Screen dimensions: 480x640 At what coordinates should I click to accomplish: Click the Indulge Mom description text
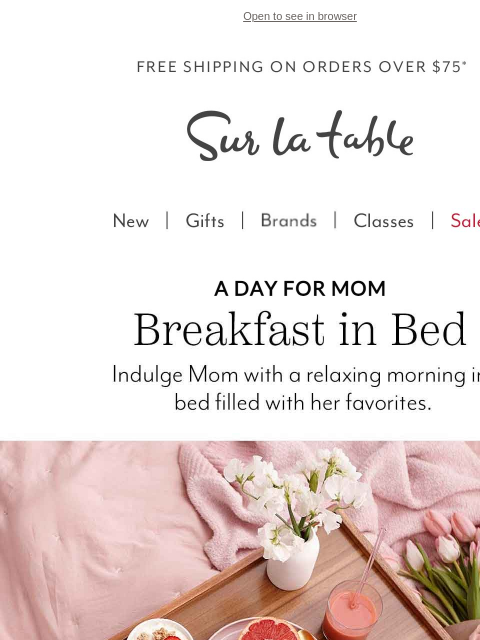296,388
